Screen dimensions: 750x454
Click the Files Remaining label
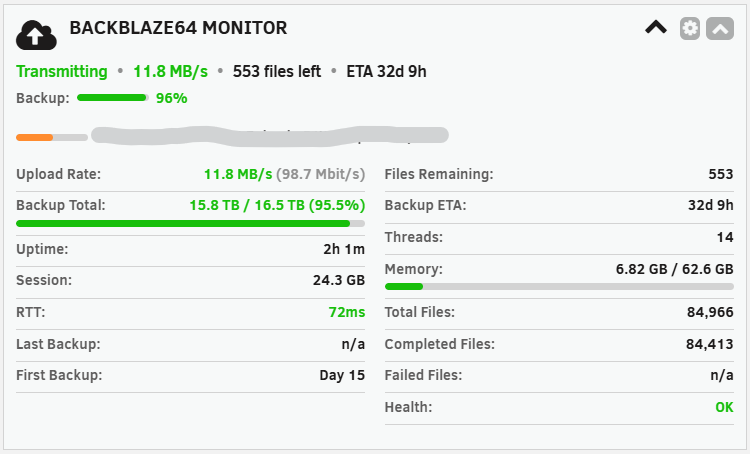439,174
